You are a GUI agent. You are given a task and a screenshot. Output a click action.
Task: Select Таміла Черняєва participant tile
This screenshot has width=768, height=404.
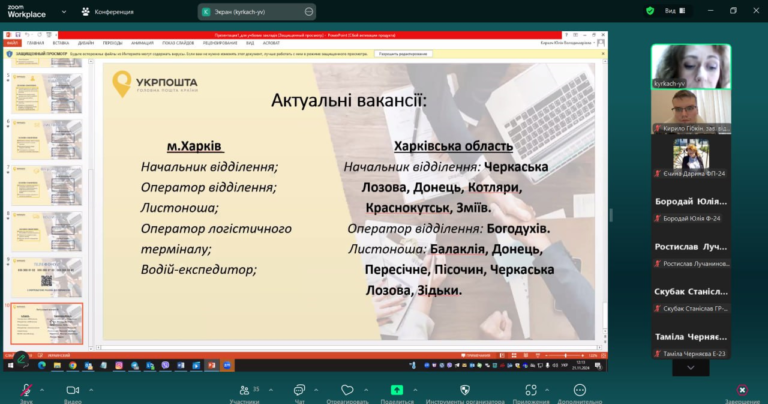coord(691,337)
